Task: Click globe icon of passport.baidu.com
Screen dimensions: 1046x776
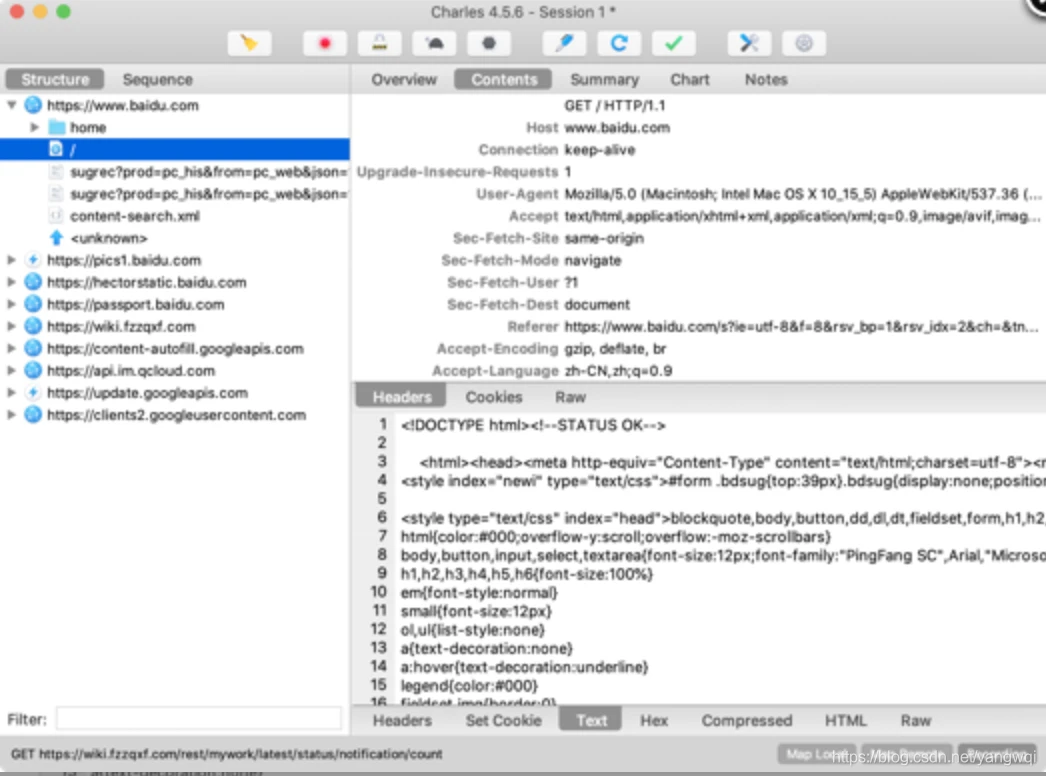Action: (33, 304)
